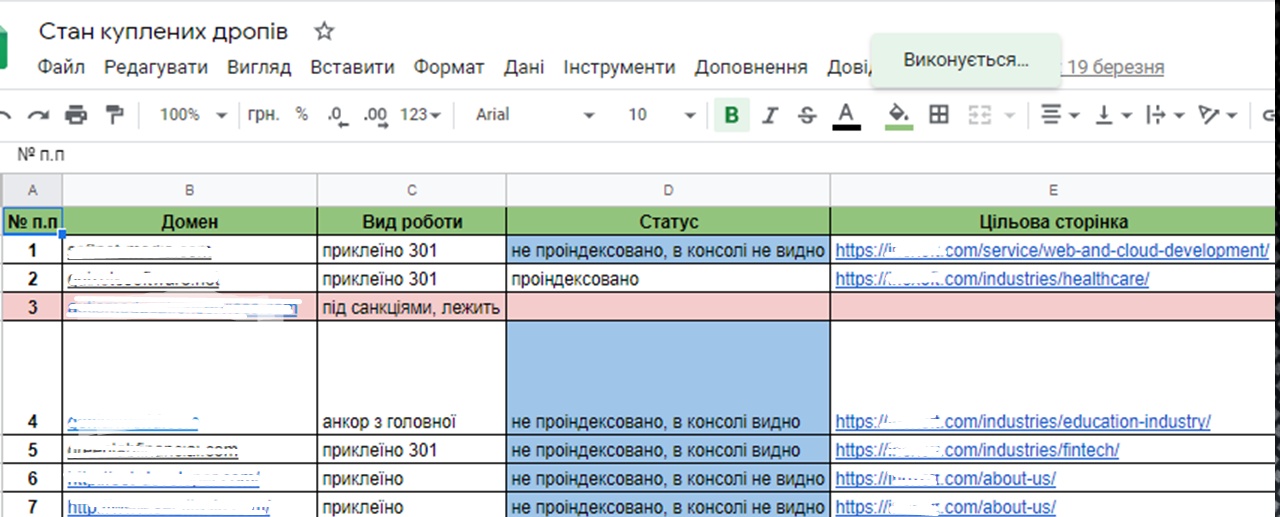Open text rotation dropdown
1280x517 pixels.
(x=1217, y=115)
